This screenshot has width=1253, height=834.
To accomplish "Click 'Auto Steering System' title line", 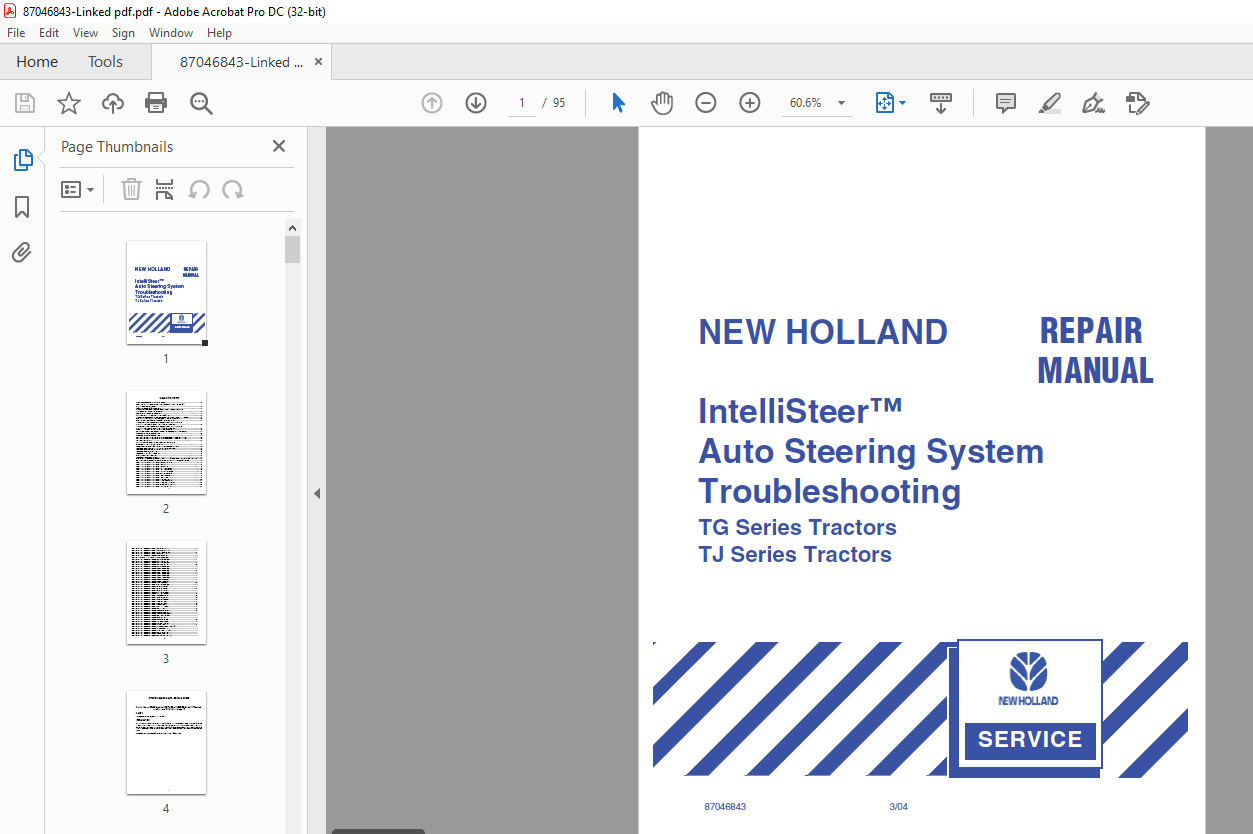I will (x=871, y=451).
